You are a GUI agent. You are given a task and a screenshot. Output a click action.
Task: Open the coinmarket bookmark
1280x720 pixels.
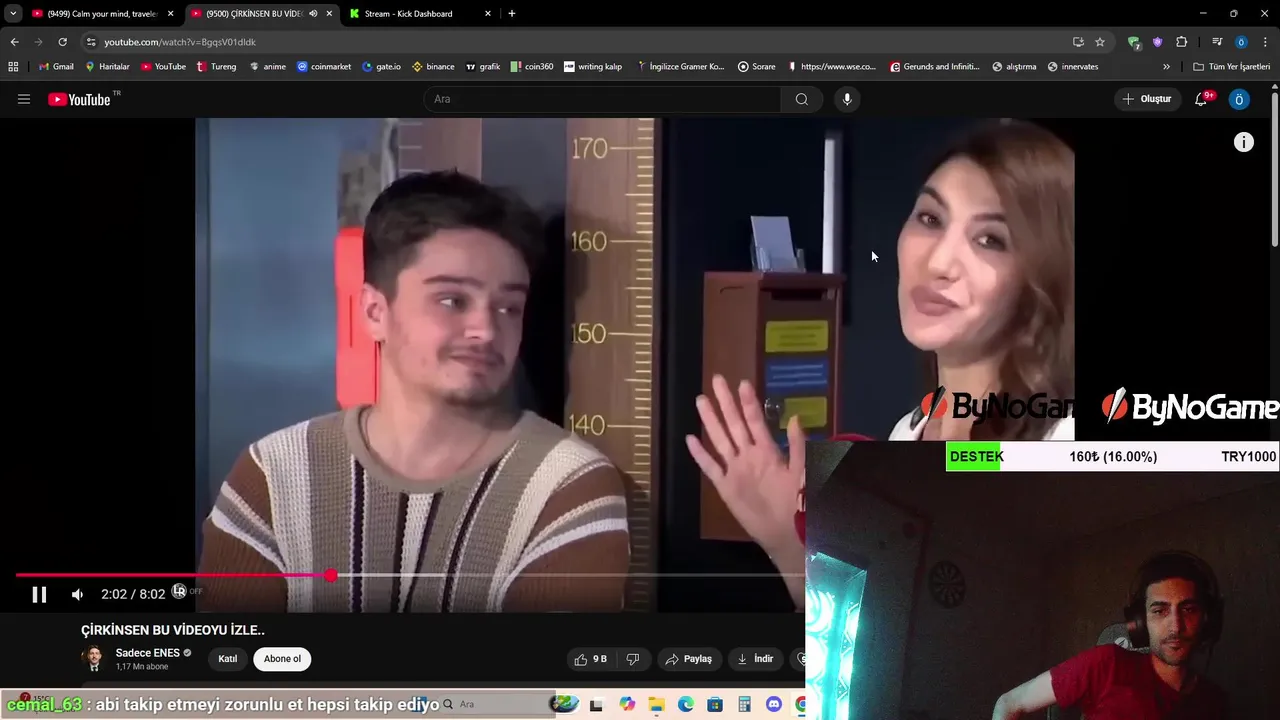click(x=324, y=67)
